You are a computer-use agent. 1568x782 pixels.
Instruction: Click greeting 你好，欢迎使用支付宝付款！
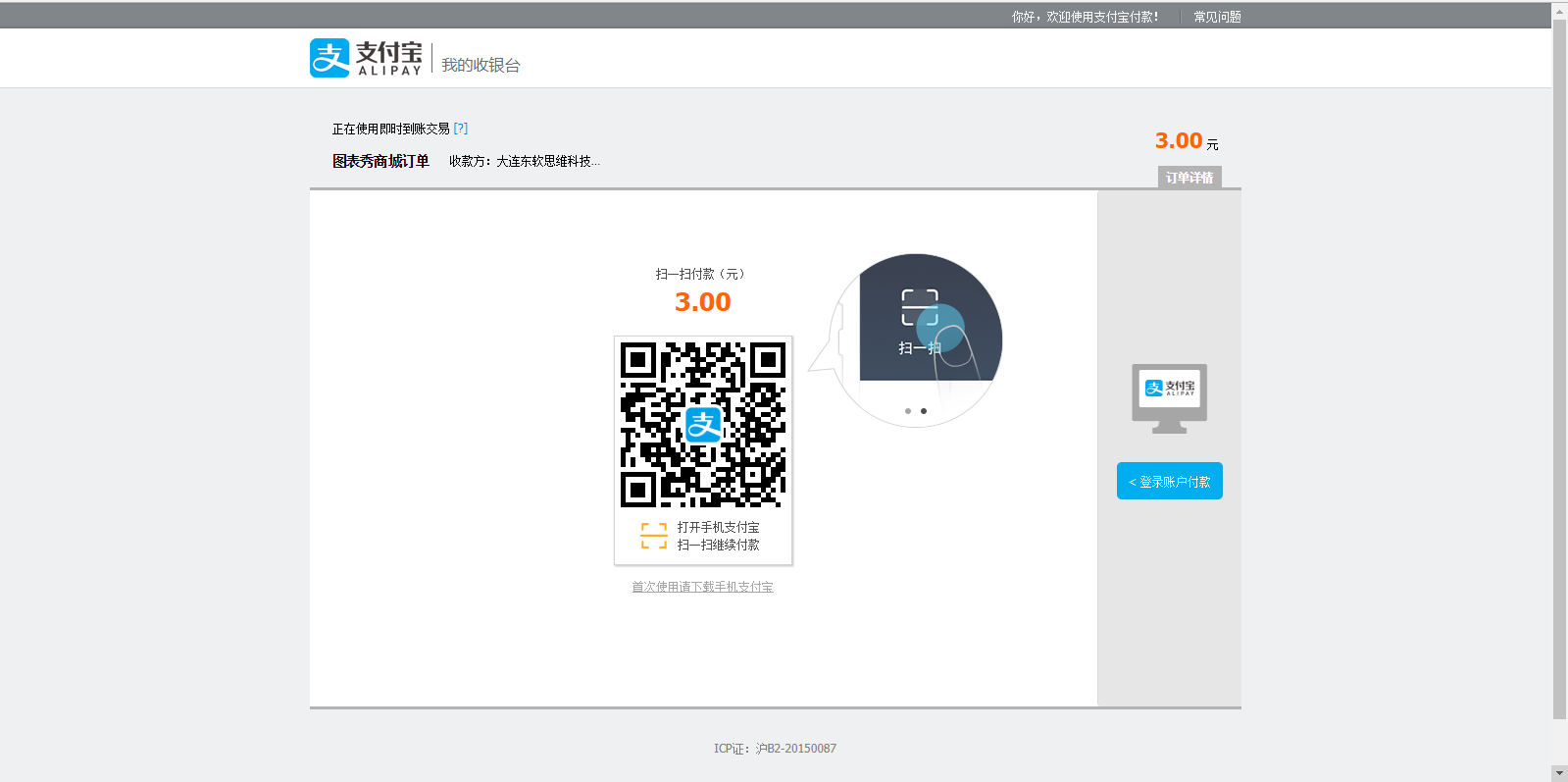(1085, 17)
